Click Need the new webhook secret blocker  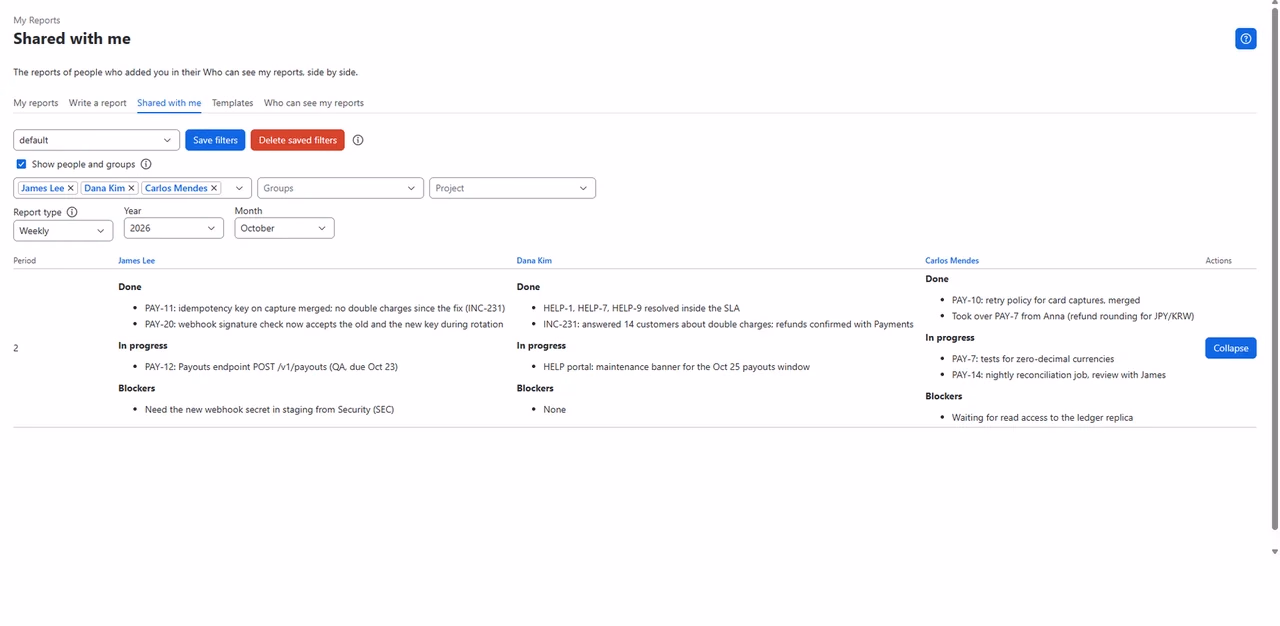click(x=270, y=410)
